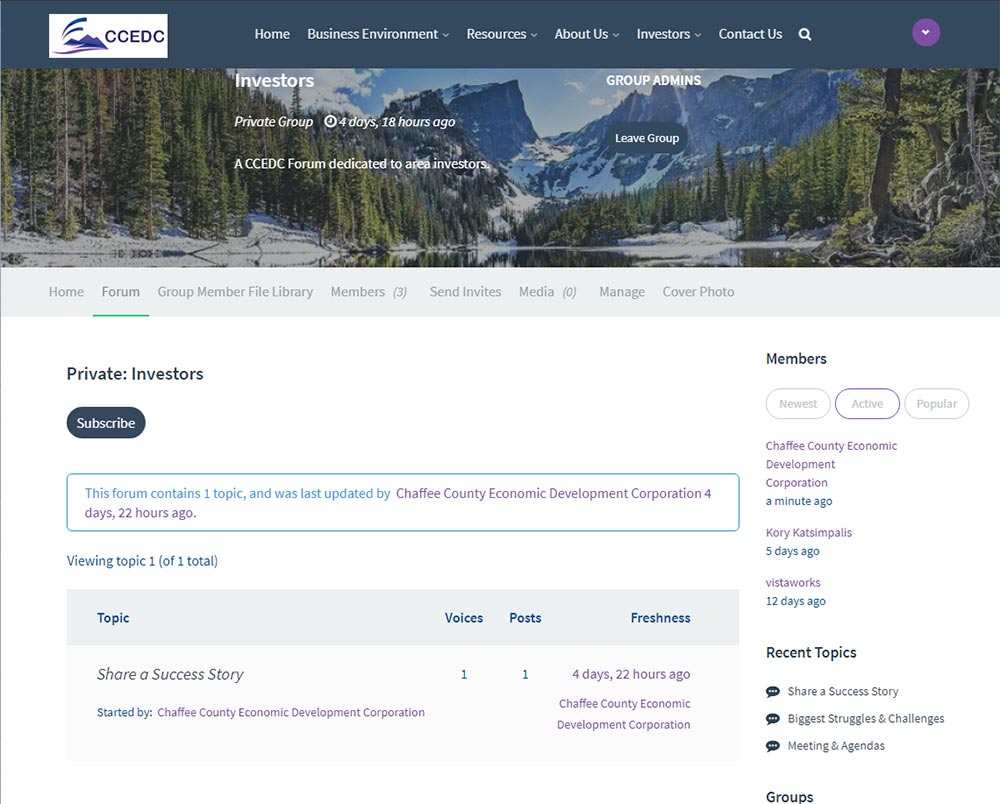Subscribe to the Private Investors forum
Image resolution: width=1000 pixels, height=804 pixels.
click(x=106, y=423)
